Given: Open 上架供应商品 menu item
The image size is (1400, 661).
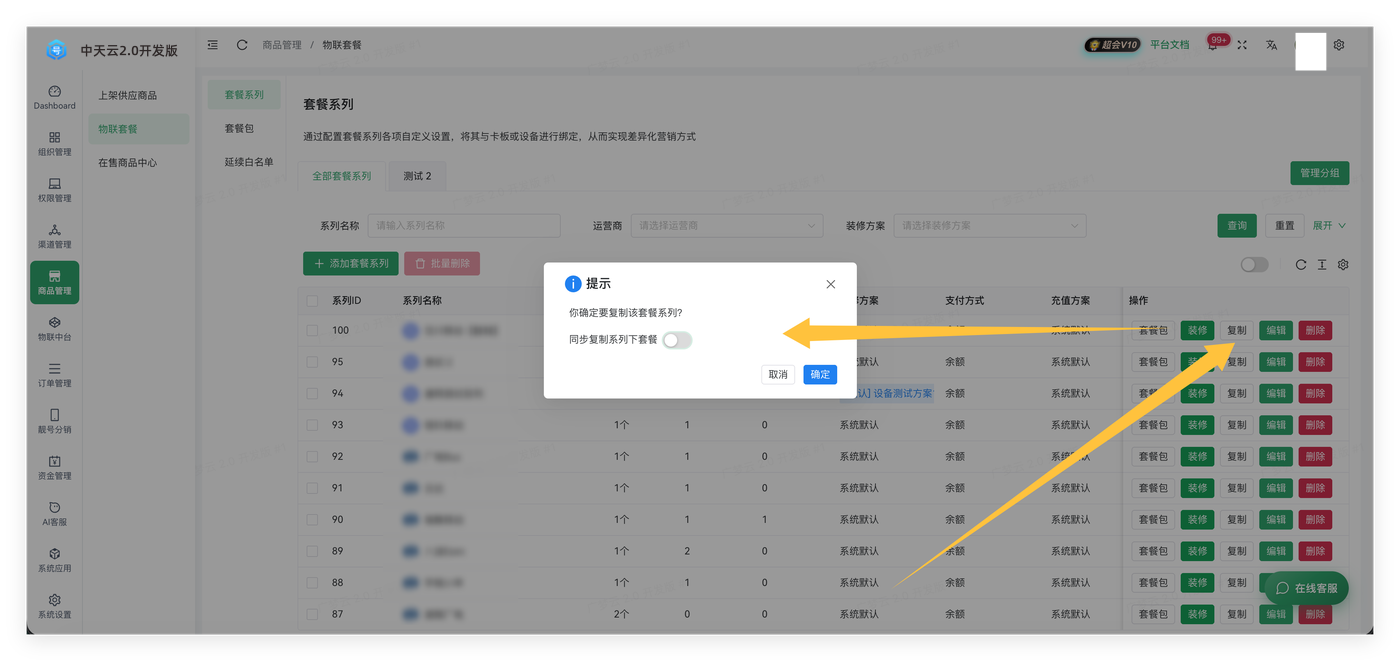Looking at the screenshot, I should click(128, 96).
